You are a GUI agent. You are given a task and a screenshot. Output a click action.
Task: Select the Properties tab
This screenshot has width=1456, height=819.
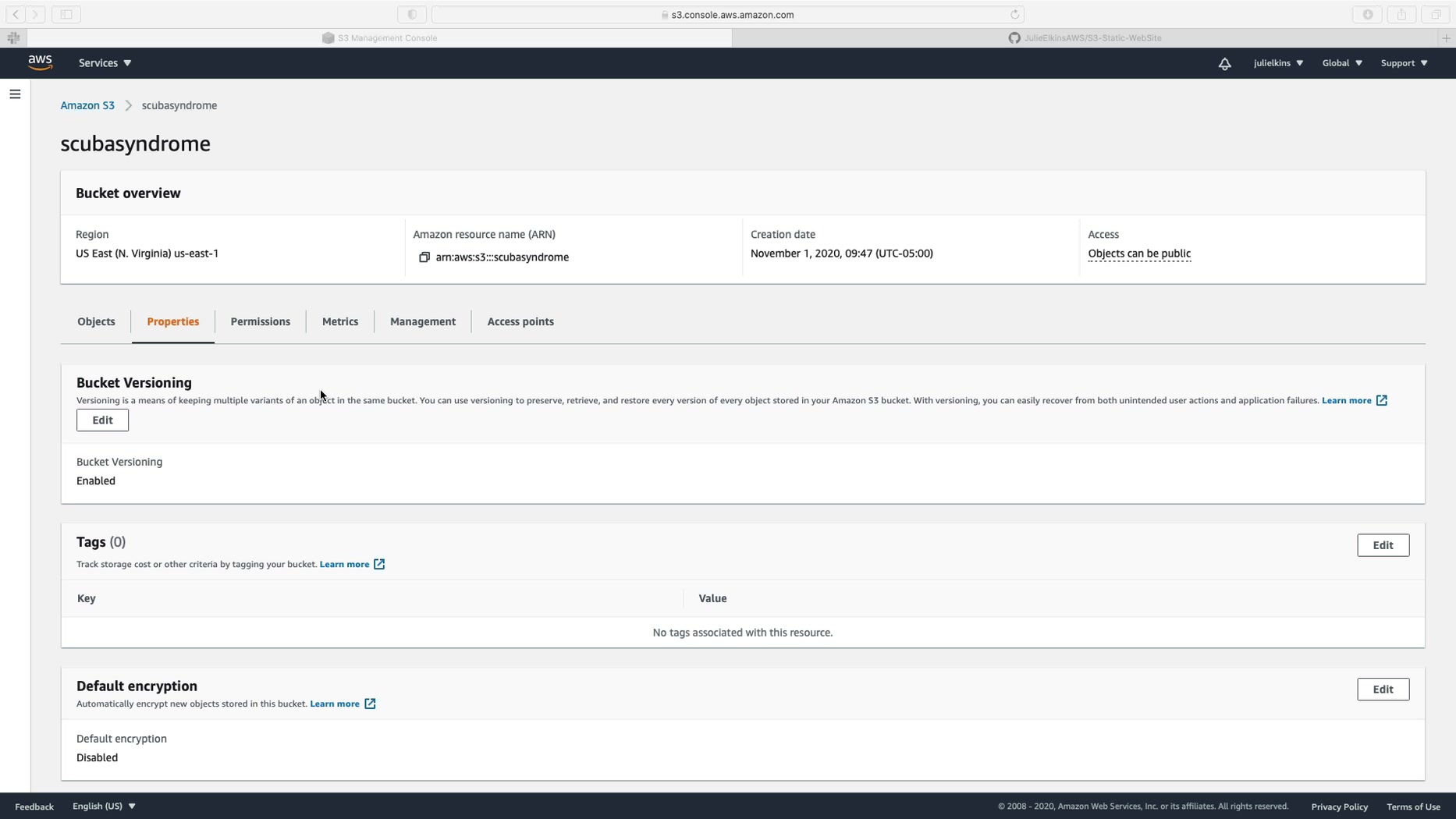pos(173,321)
